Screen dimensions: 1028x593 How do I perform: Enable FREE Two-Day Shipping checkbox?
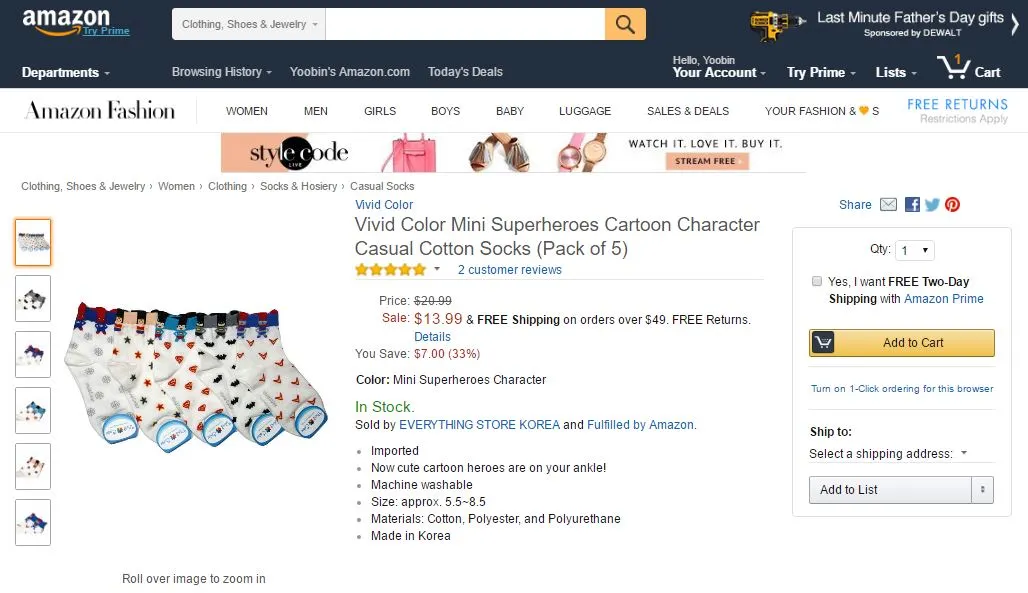point(817,282)
